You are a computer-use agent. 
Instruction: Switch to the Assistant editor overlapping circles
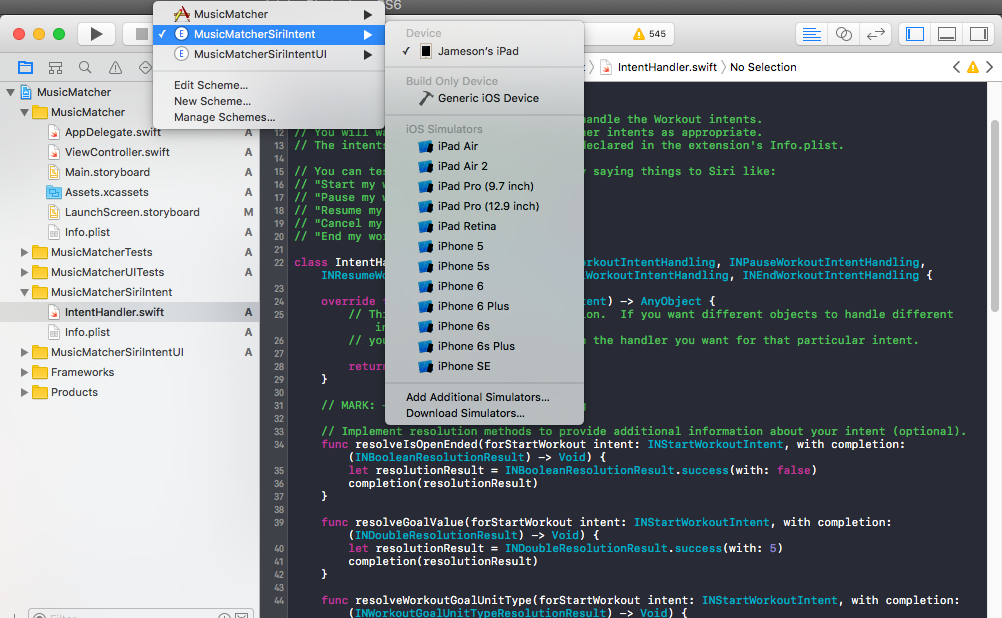click(843, 34)
